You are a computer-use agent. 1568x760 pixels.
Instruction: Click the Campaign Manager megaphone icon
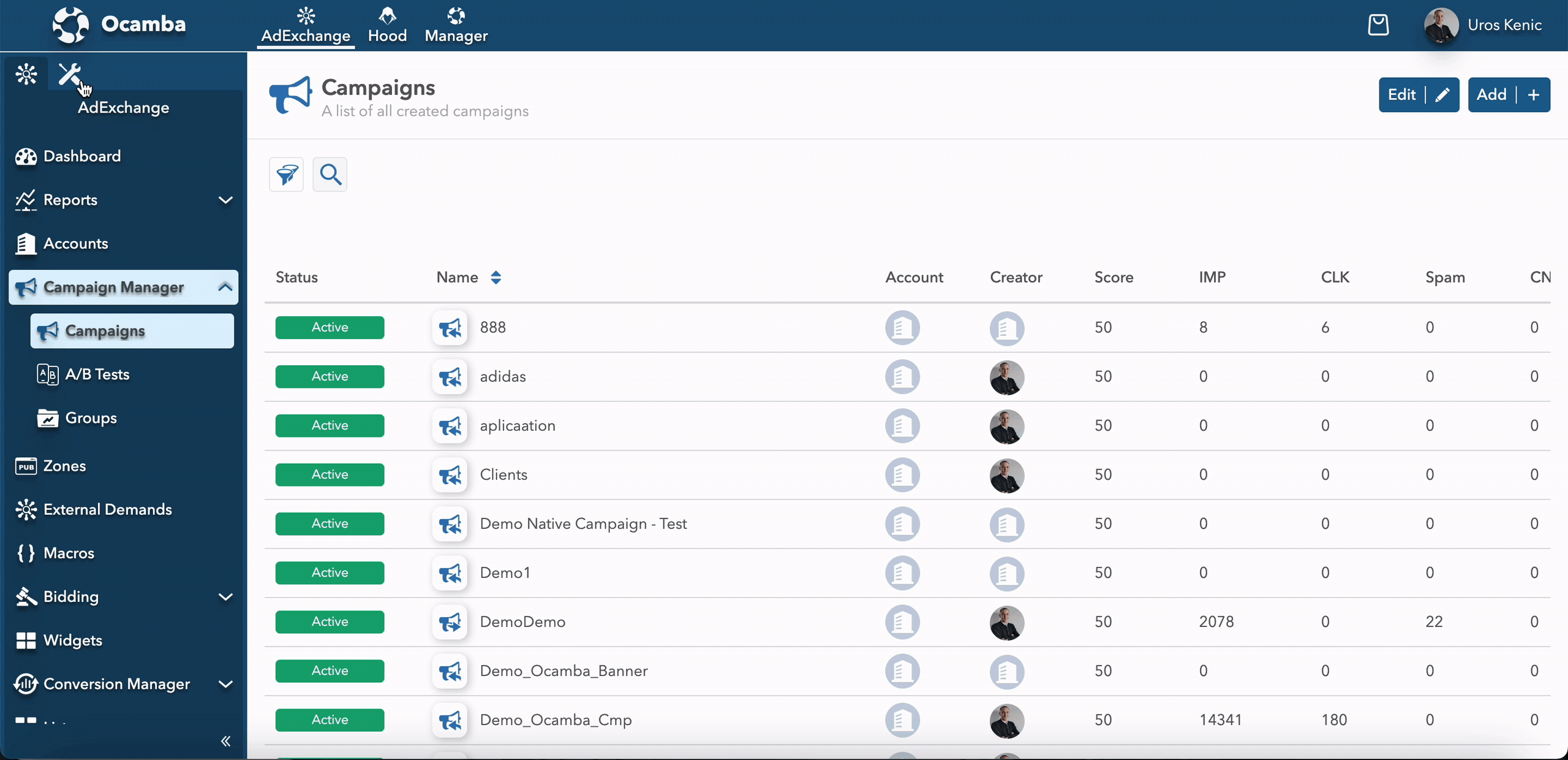click(x=26, y=287)
